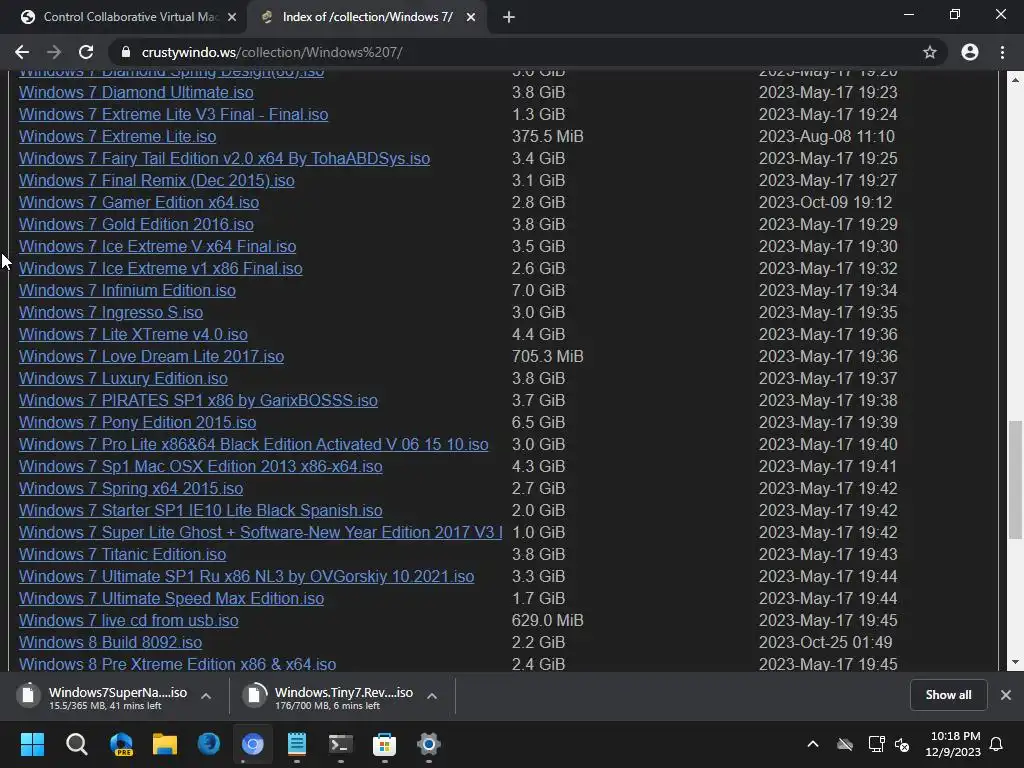Download Windows 7 Infinium Edition.iso
The image size is (1024, 768).
(127, 291)
